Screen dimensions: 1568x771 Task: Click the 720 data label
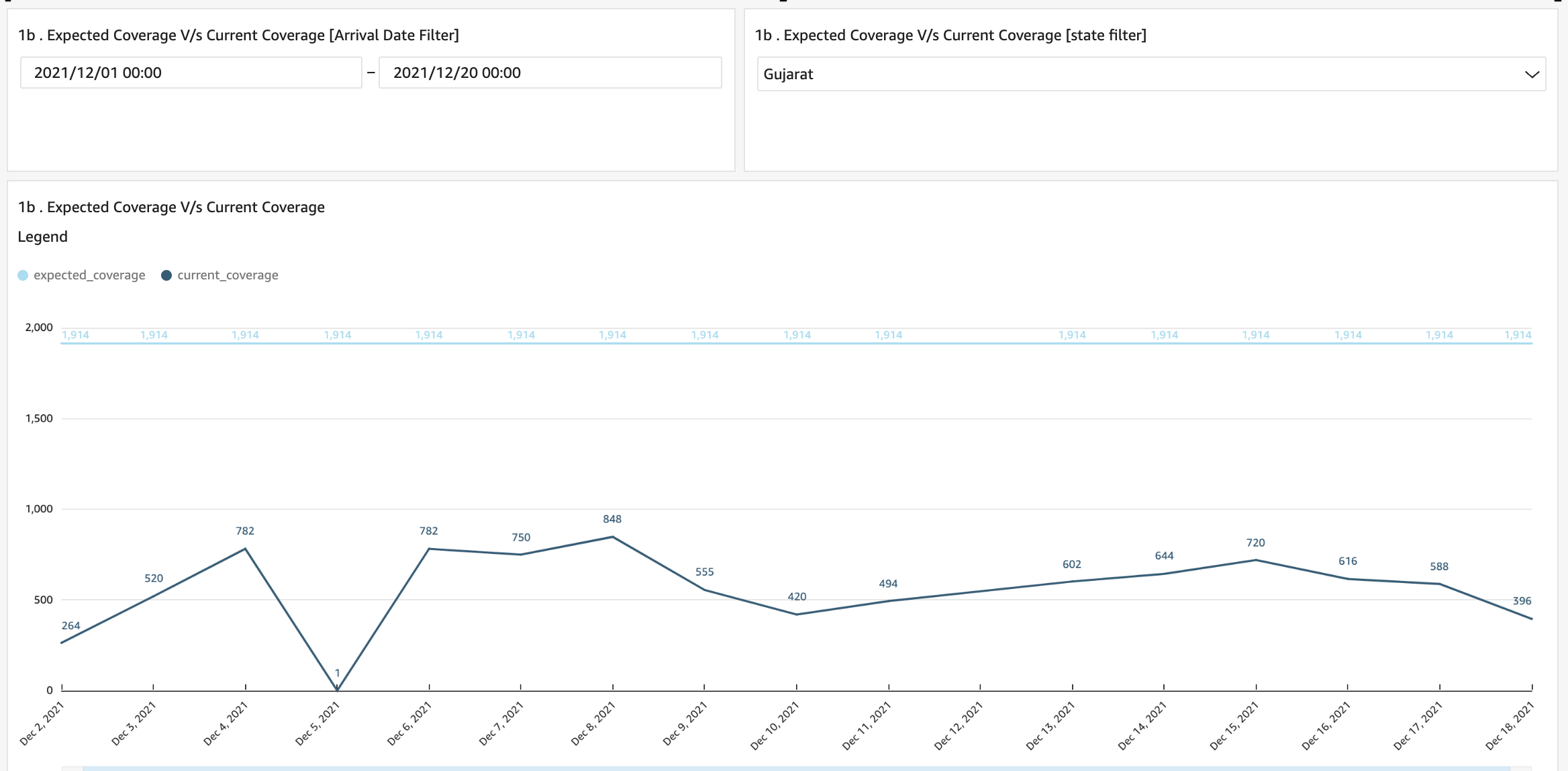coord(1255,543)
